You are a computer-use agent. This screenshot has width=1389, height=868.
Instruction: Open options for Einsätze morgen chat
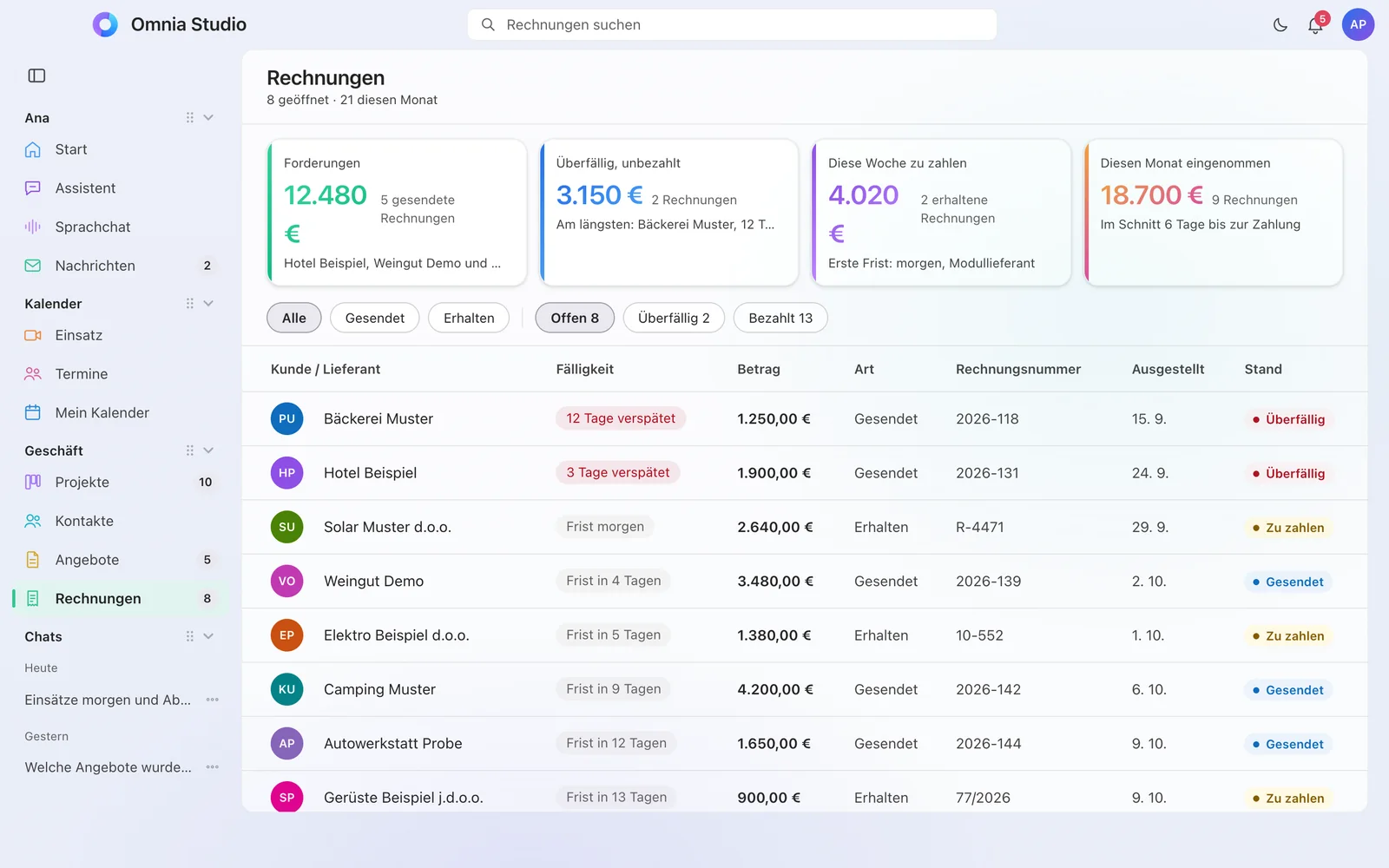coord(213,700)
